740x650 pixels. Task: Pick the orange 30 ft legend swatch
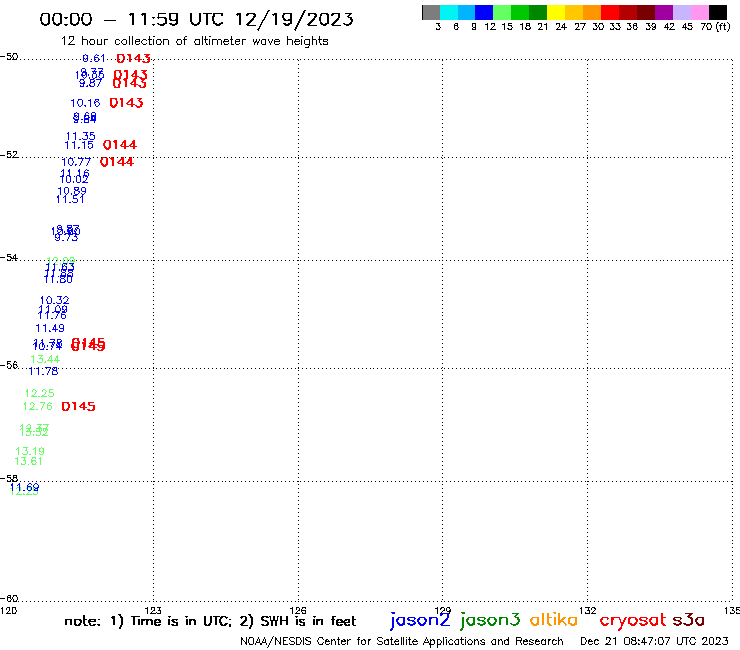(x=592, y=12)
